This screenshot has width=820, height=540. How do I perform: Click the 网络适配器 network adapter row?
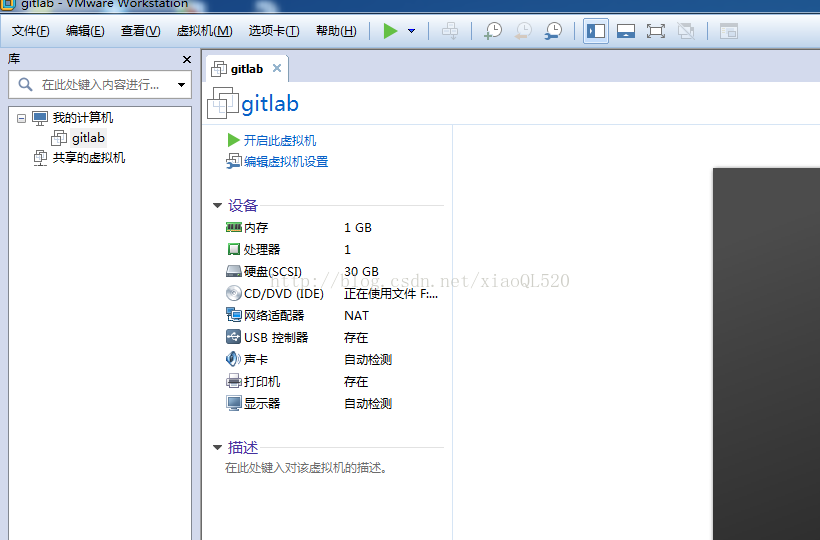(x=334, y=316)
